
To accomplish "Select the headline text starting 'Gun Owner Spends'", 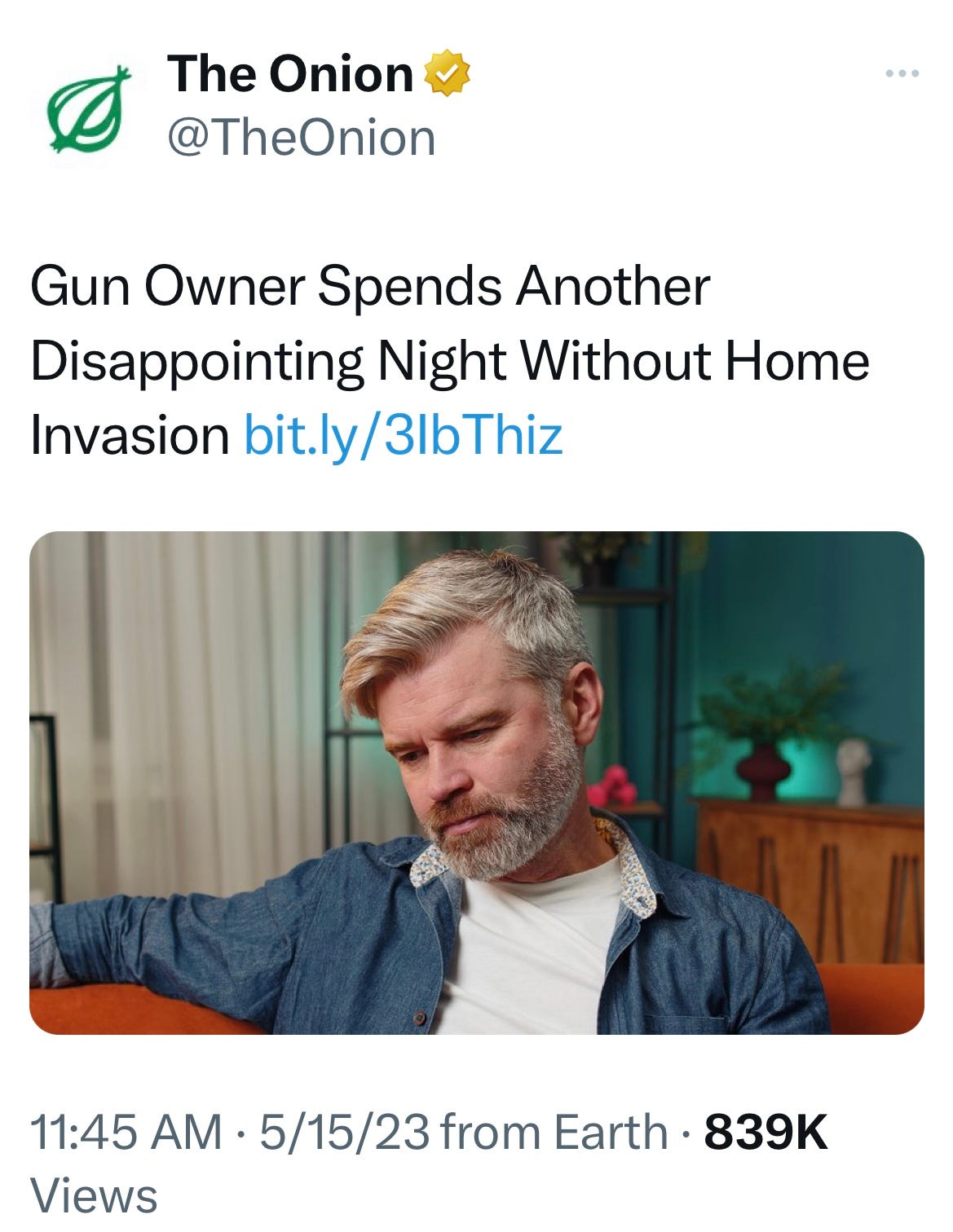I will (x=450, y=361).
